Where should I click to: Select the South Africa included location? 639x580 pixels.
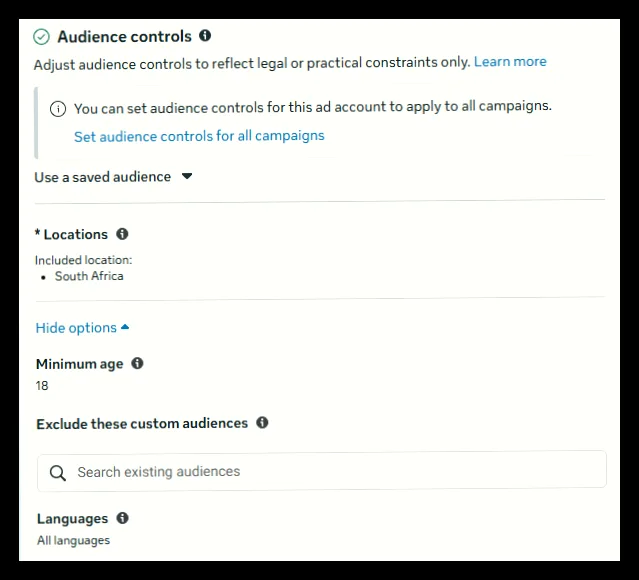click(89, 276)
